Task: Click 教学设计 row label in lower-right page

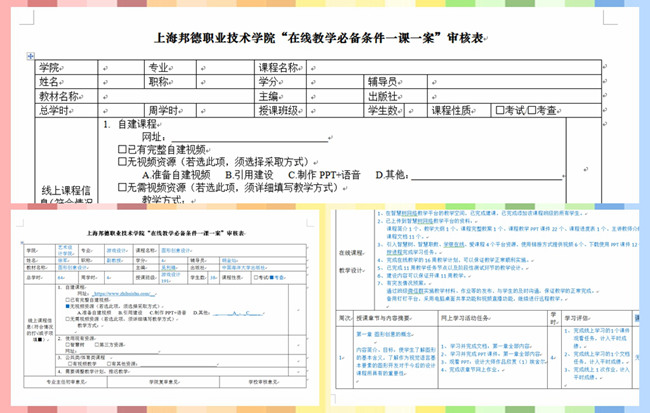Action: pos(351,270)
